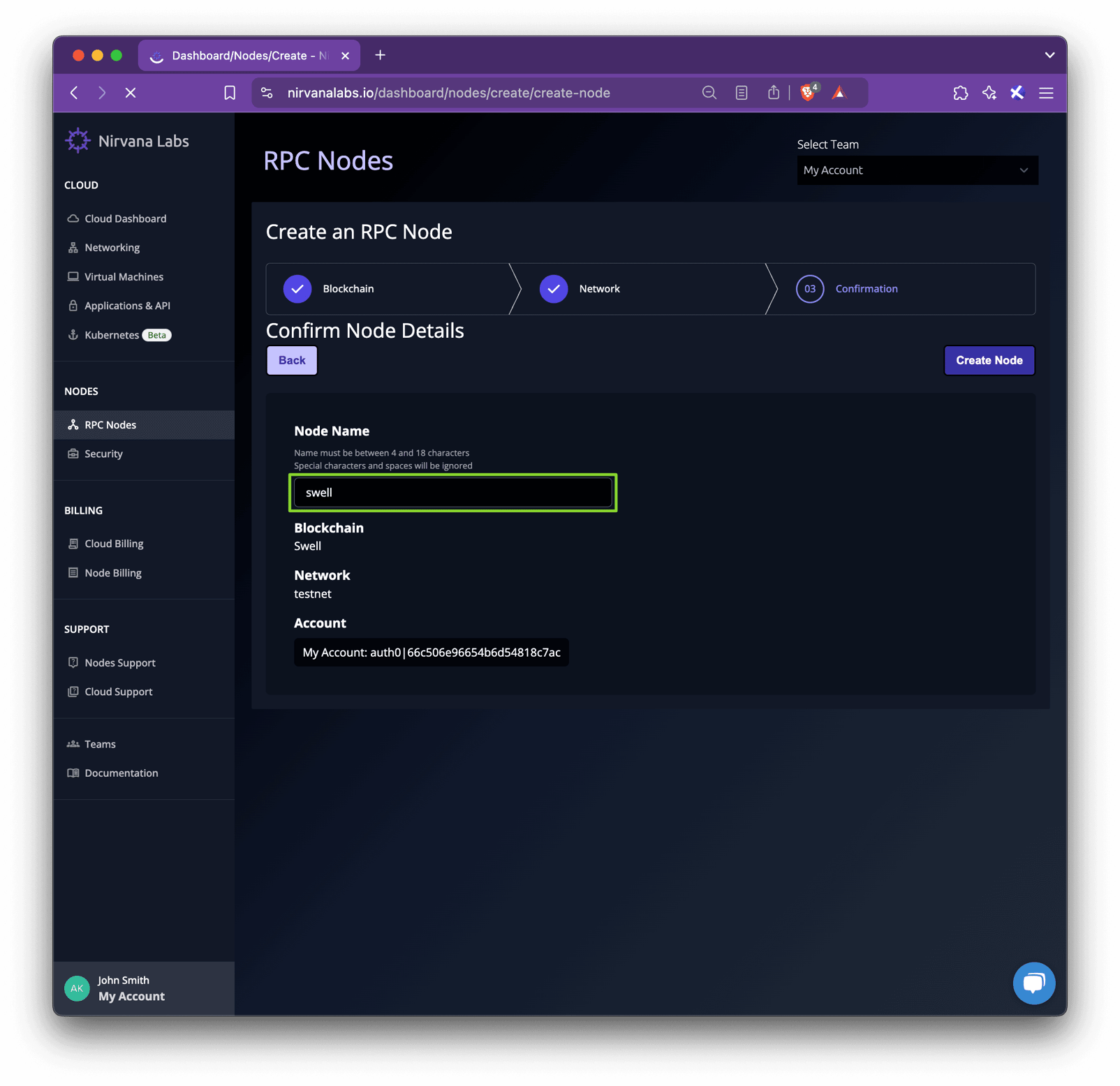Click the Cloud Billing receipt icon

(73, 544)
